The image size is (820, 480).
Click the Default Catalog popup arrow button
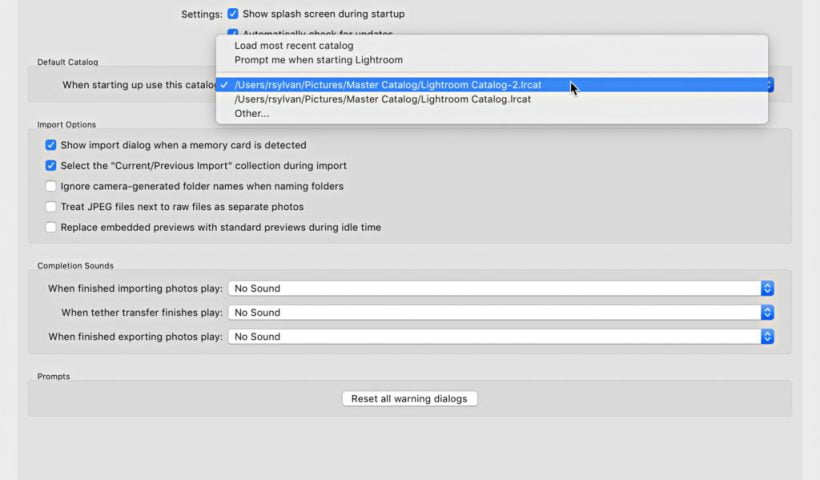[770, 86]
